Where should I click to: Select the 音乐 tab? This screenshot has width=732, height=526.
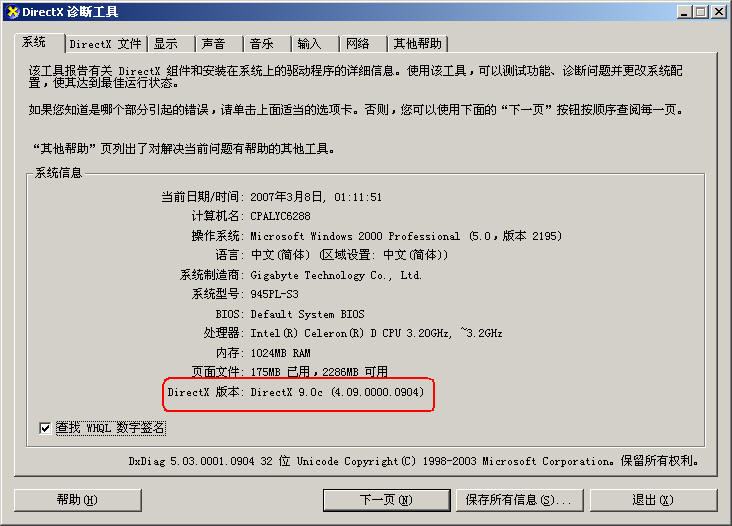pos(267,44)
